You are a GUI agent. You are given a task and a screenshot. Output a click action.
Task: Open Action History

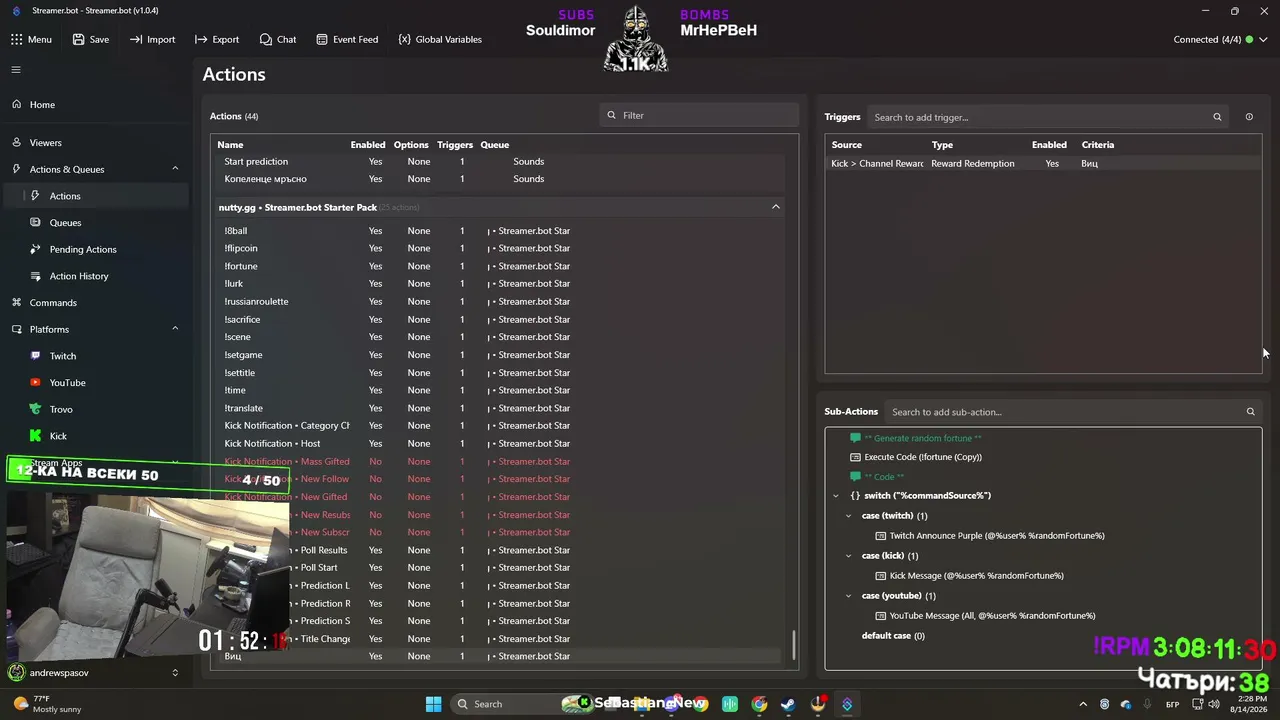pyautogui.click(x=95, y=276)
